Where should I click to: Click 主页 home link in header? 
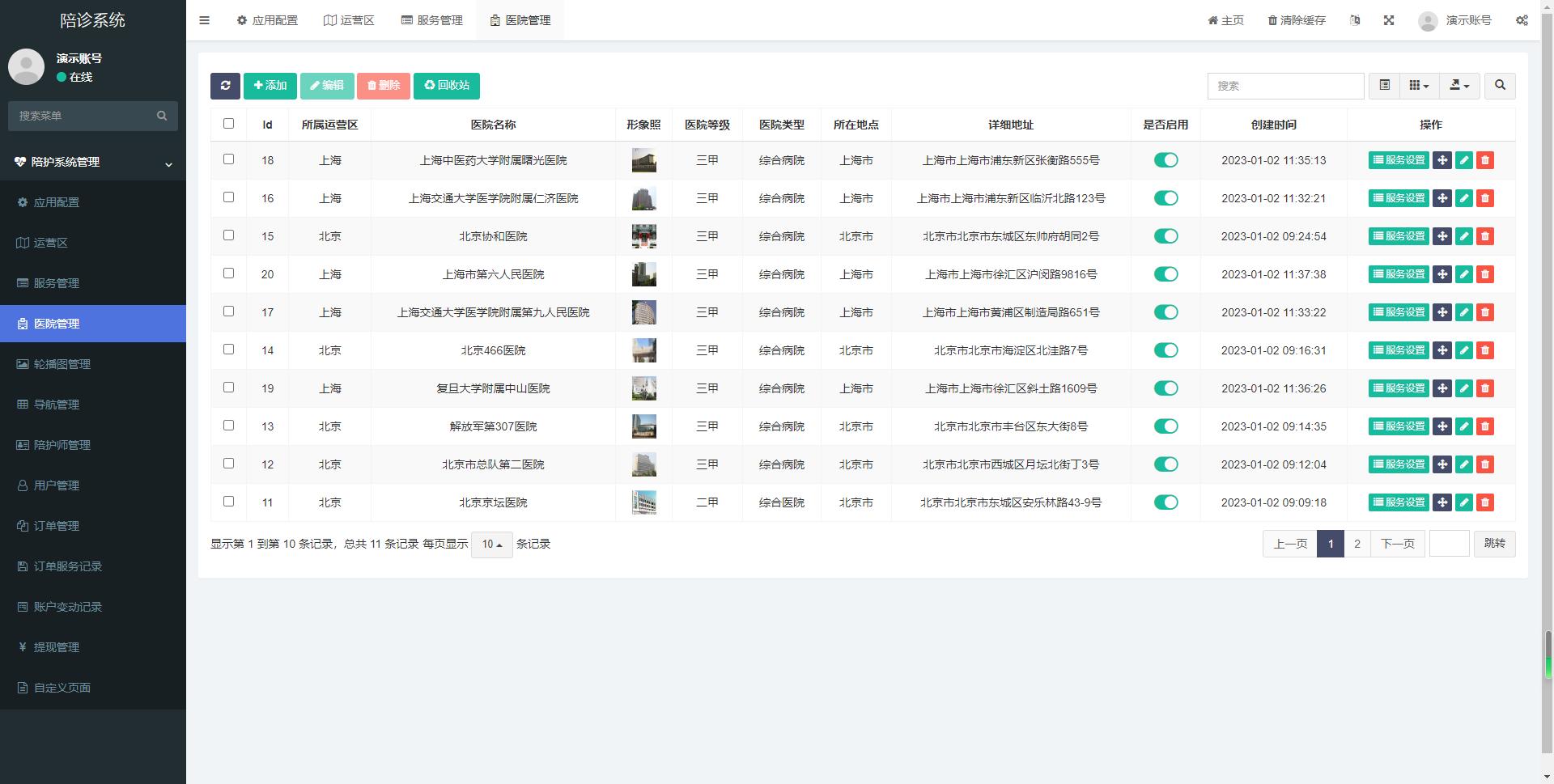click(1226, 20)
